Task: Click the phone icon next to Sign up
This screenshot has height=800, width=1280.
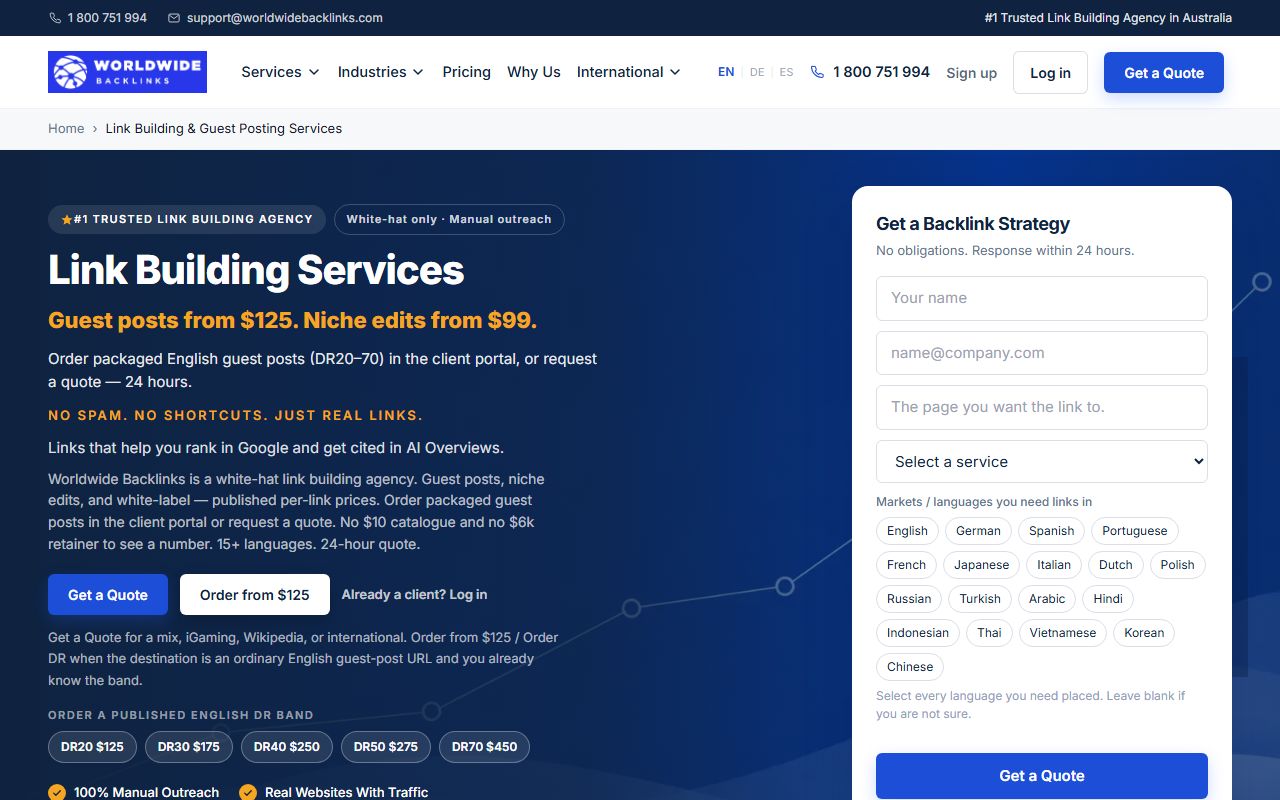Action: pos(817,72)
